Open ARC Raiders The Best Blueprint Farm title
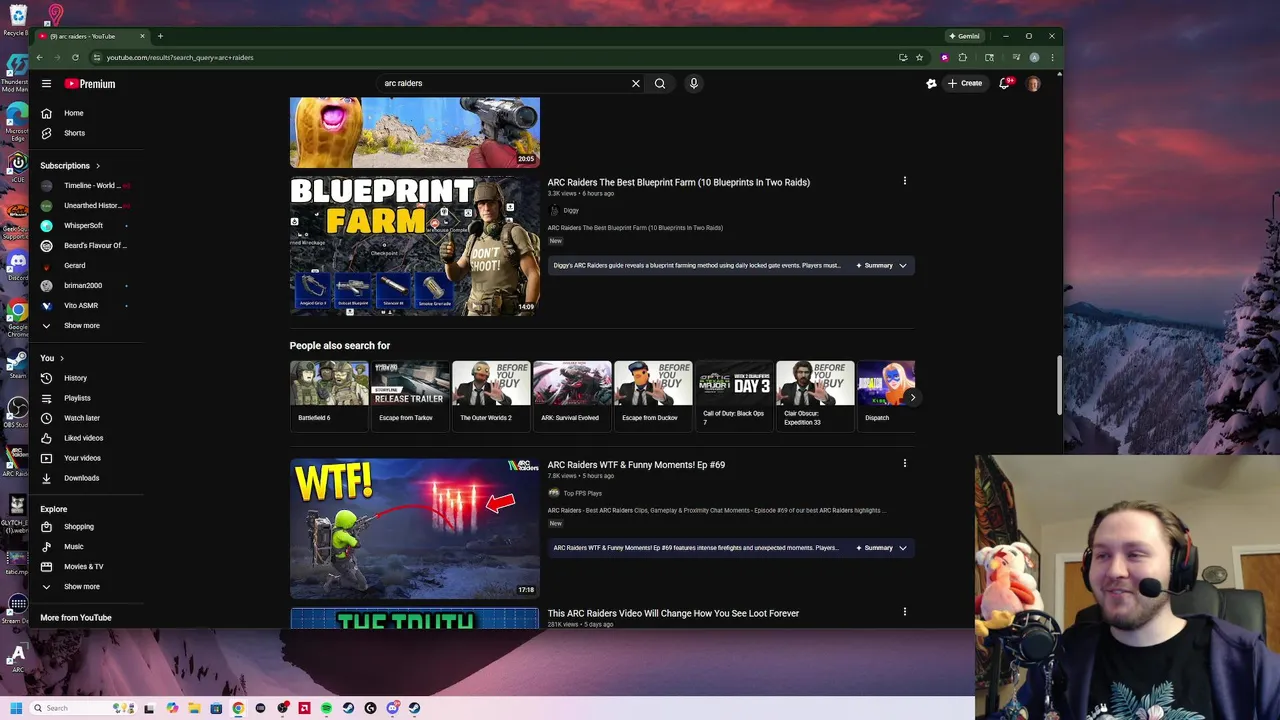 678,183
